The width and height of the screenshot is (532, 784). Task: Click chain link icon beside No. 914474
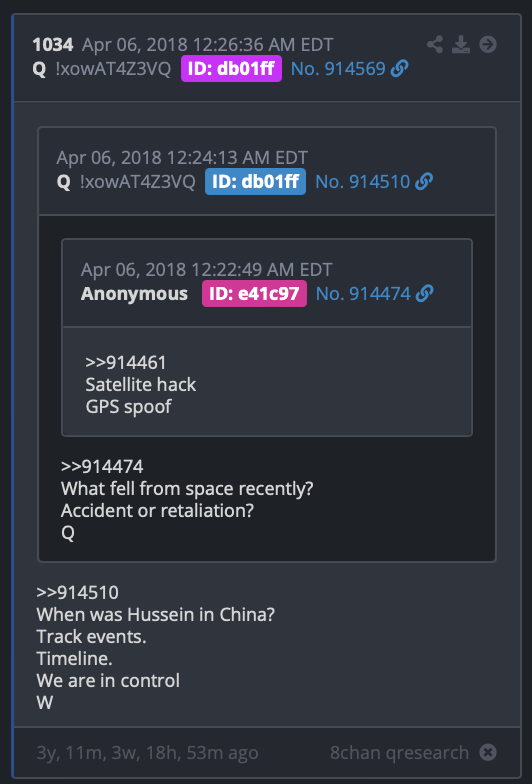[x=424, y=294]
